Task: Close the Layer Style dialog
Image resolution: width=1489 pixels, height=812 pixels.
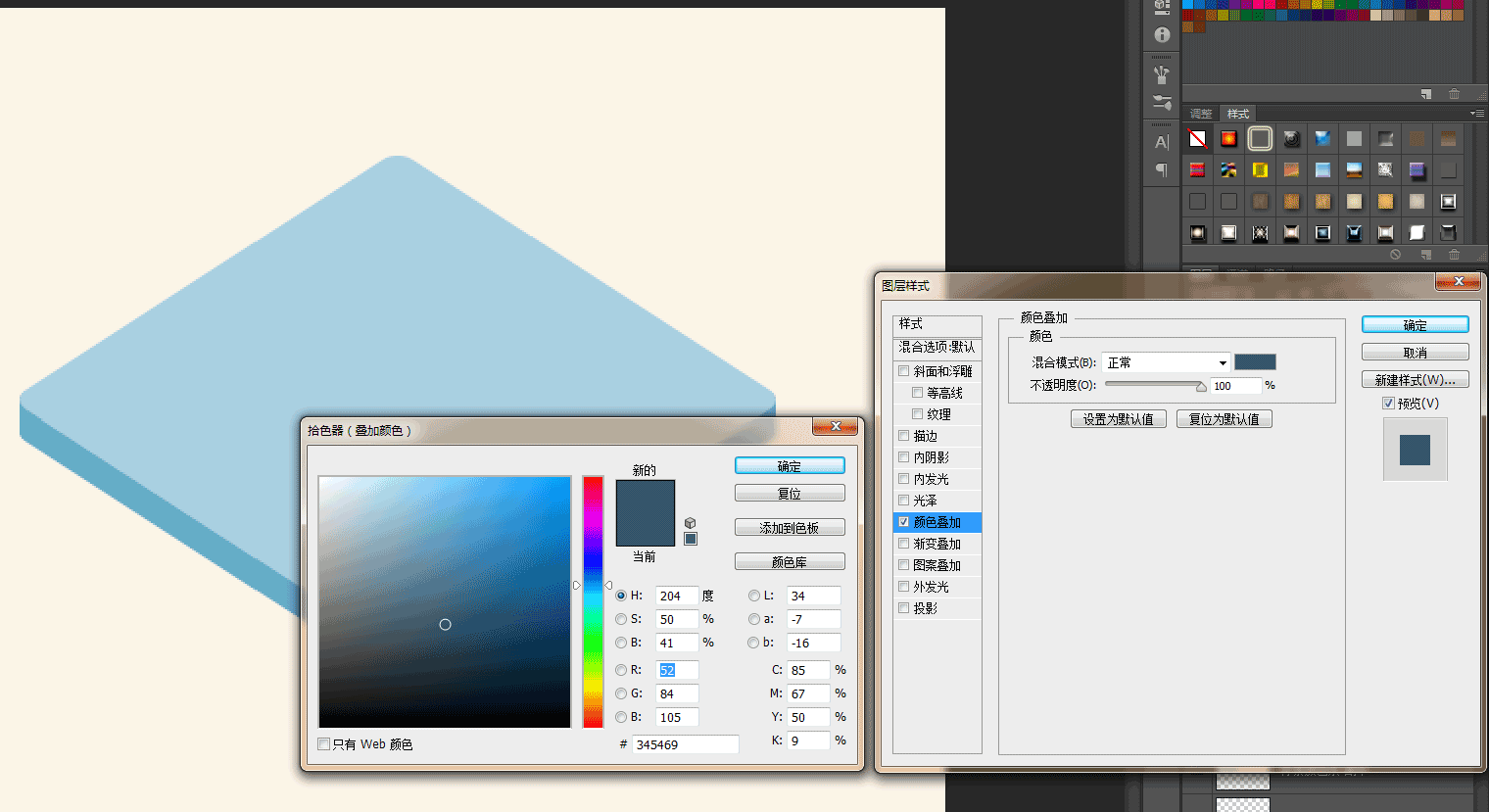Action: pyautogui.click(x=1459, y=281)
